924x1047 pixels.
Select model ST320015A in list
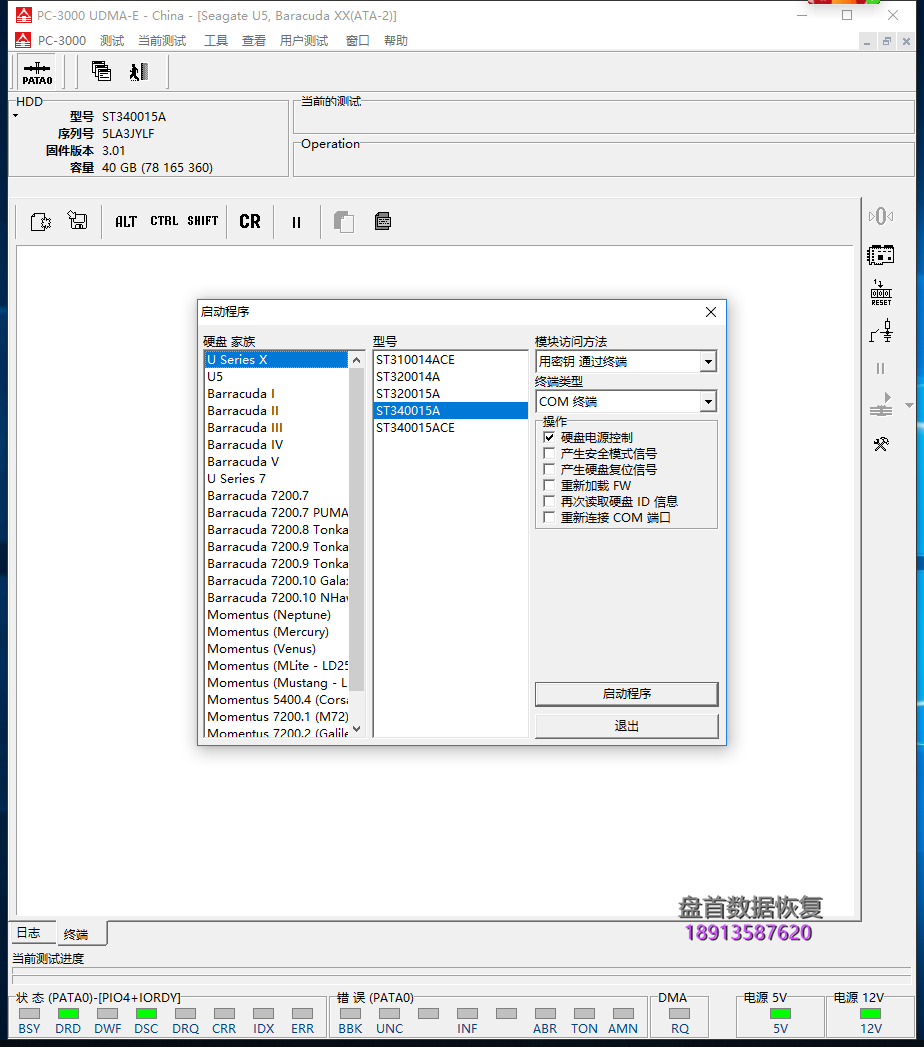[x=408, y=394]
